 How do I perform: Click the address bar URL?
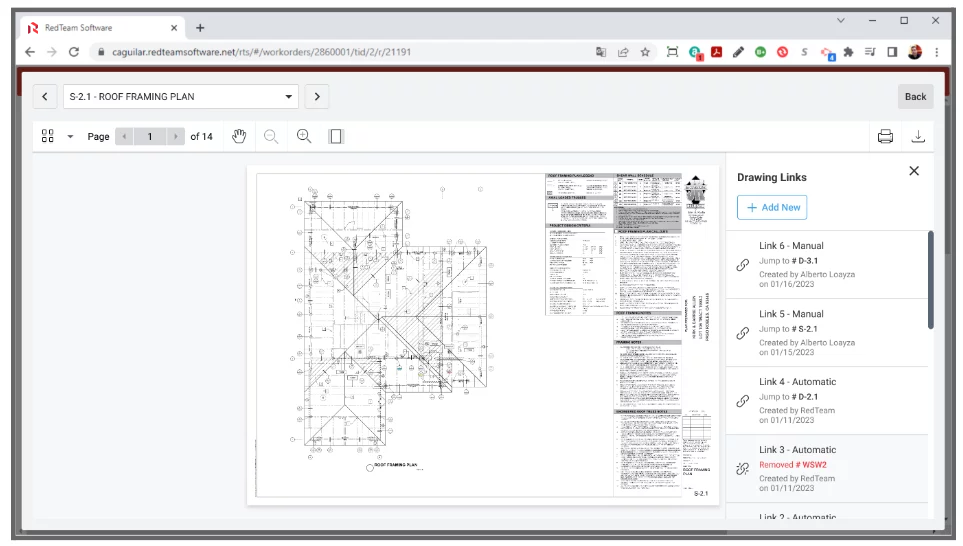[261, 52]
